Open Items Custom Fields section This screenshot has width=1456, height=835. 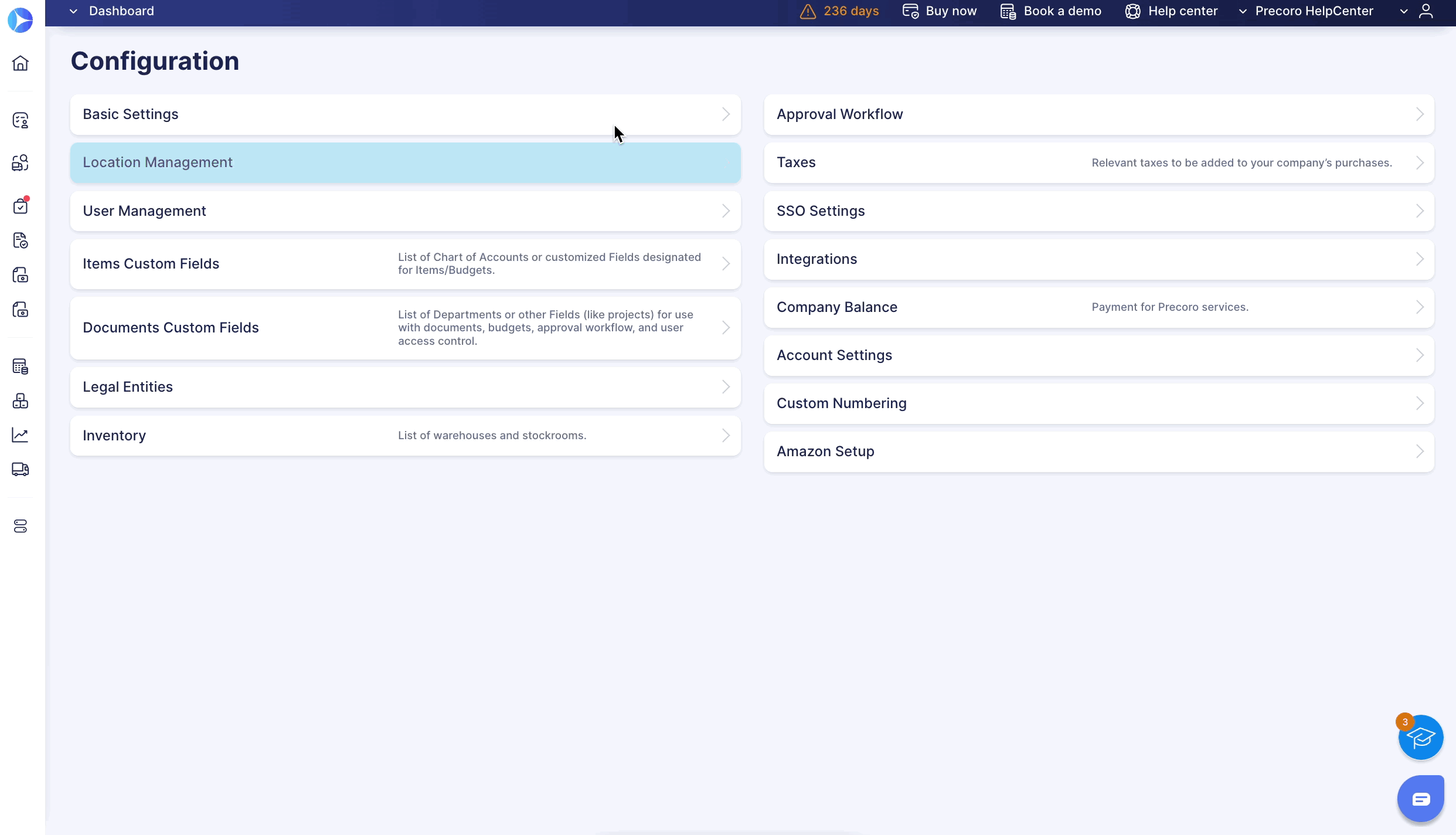pos(406,264)
